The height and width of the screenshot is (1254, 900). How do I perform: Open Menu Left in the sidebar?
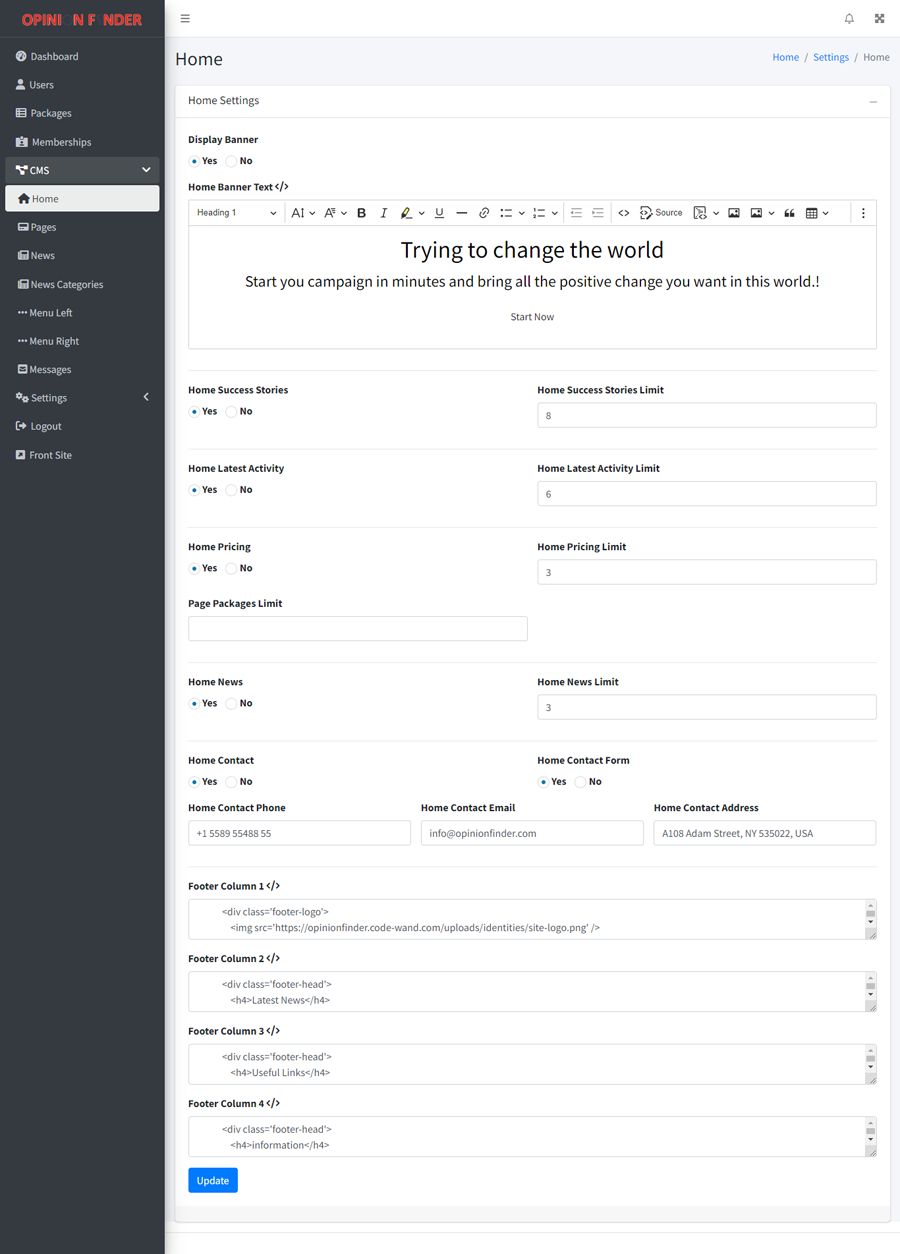point(82,313)
